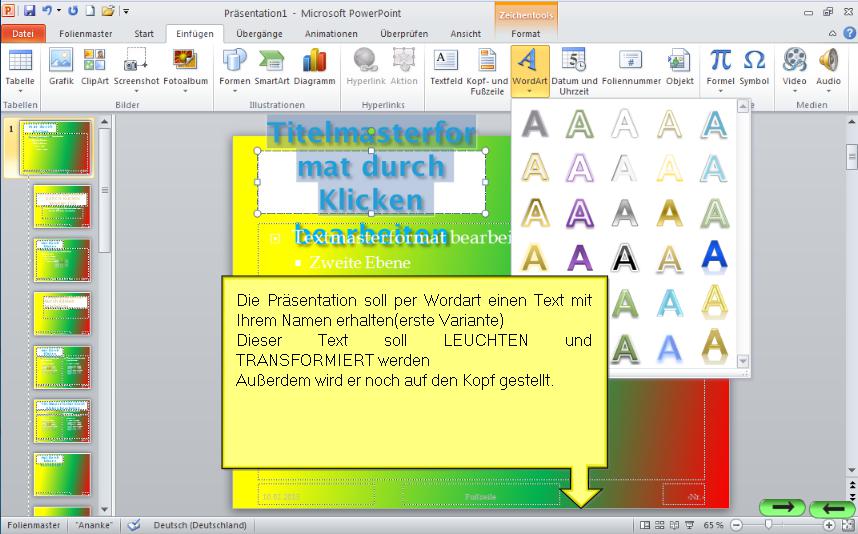Expand the Tabelle dropdown
Image resolution: width=858 pixels, height=534 pixels.
tap(19, 91)
